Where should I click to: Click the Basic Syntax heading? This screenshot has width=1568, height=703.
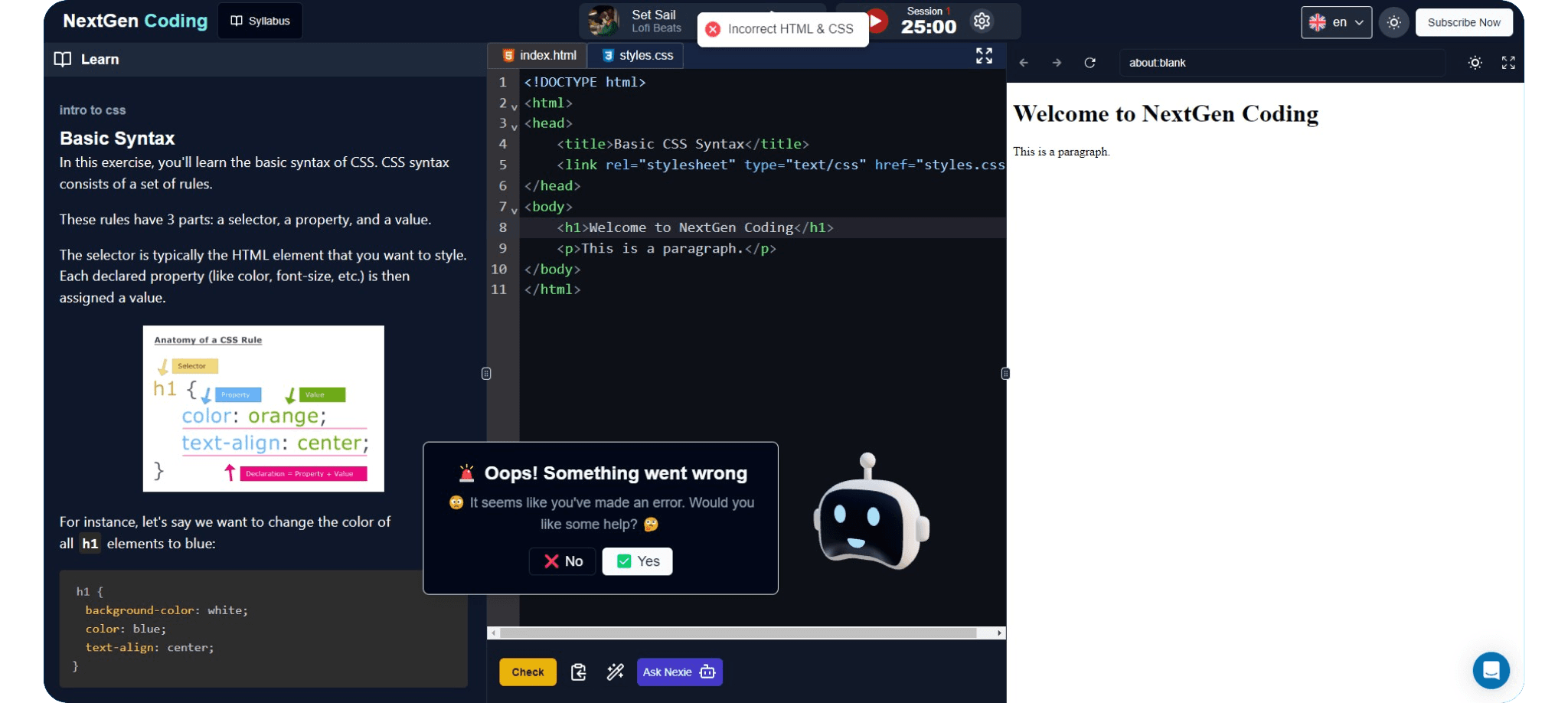point(117,139)
